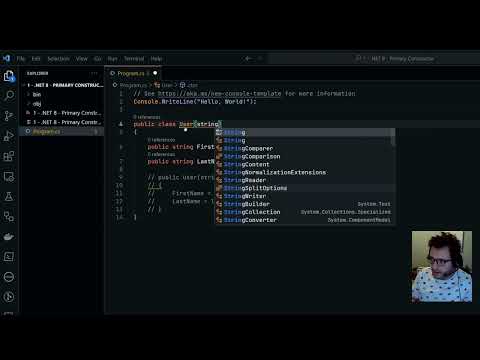Open the Go menu

point(98,59)
